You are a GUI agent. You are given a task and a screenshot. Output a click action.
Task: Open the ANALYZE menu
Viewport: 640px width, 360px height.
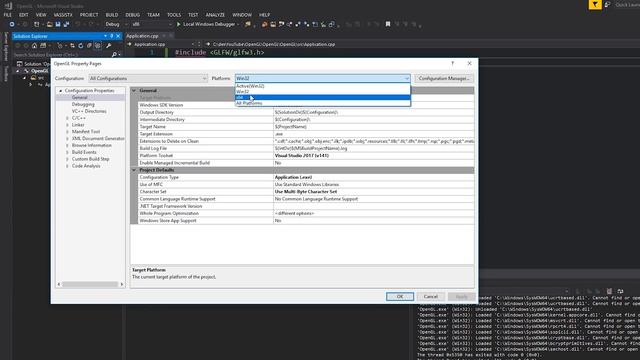coord(215,15)
